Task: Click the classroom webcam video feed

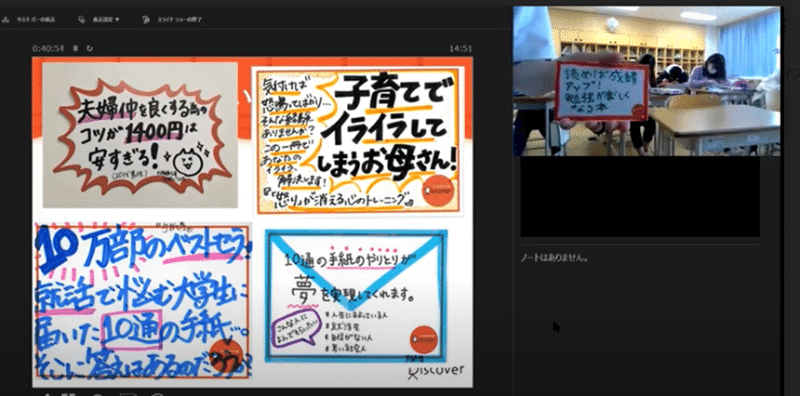Action: [x=646, y=81]
